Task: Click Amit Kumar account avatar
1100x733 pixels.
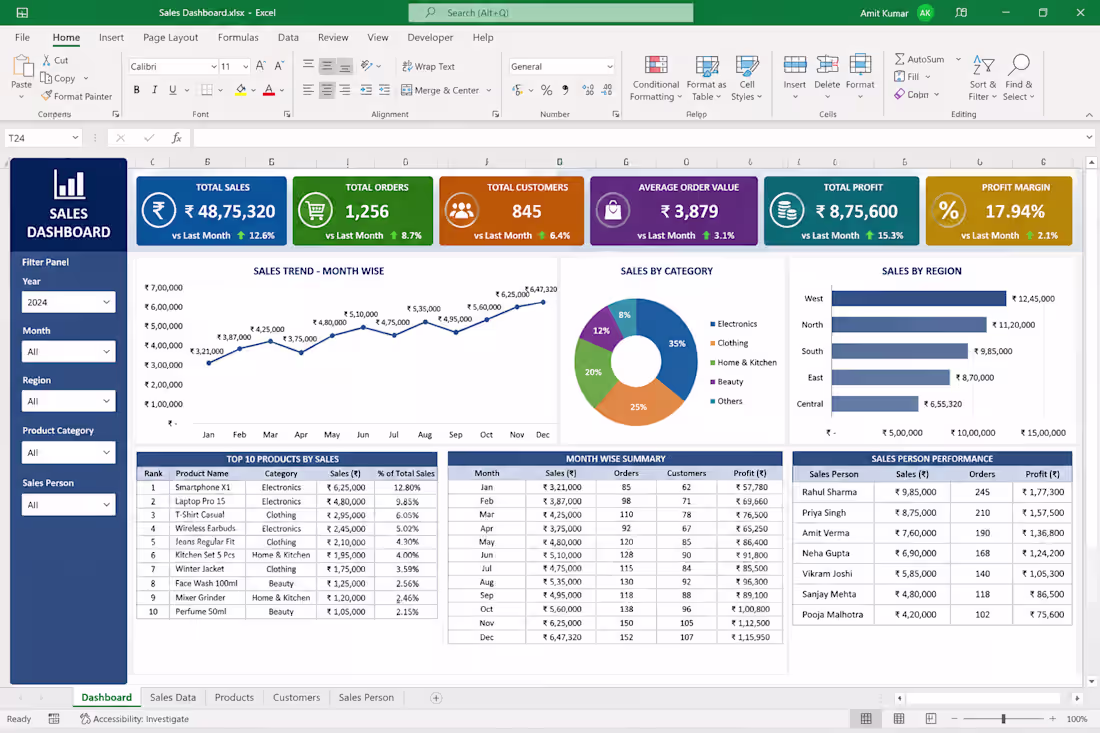Action: coord(925,13)
